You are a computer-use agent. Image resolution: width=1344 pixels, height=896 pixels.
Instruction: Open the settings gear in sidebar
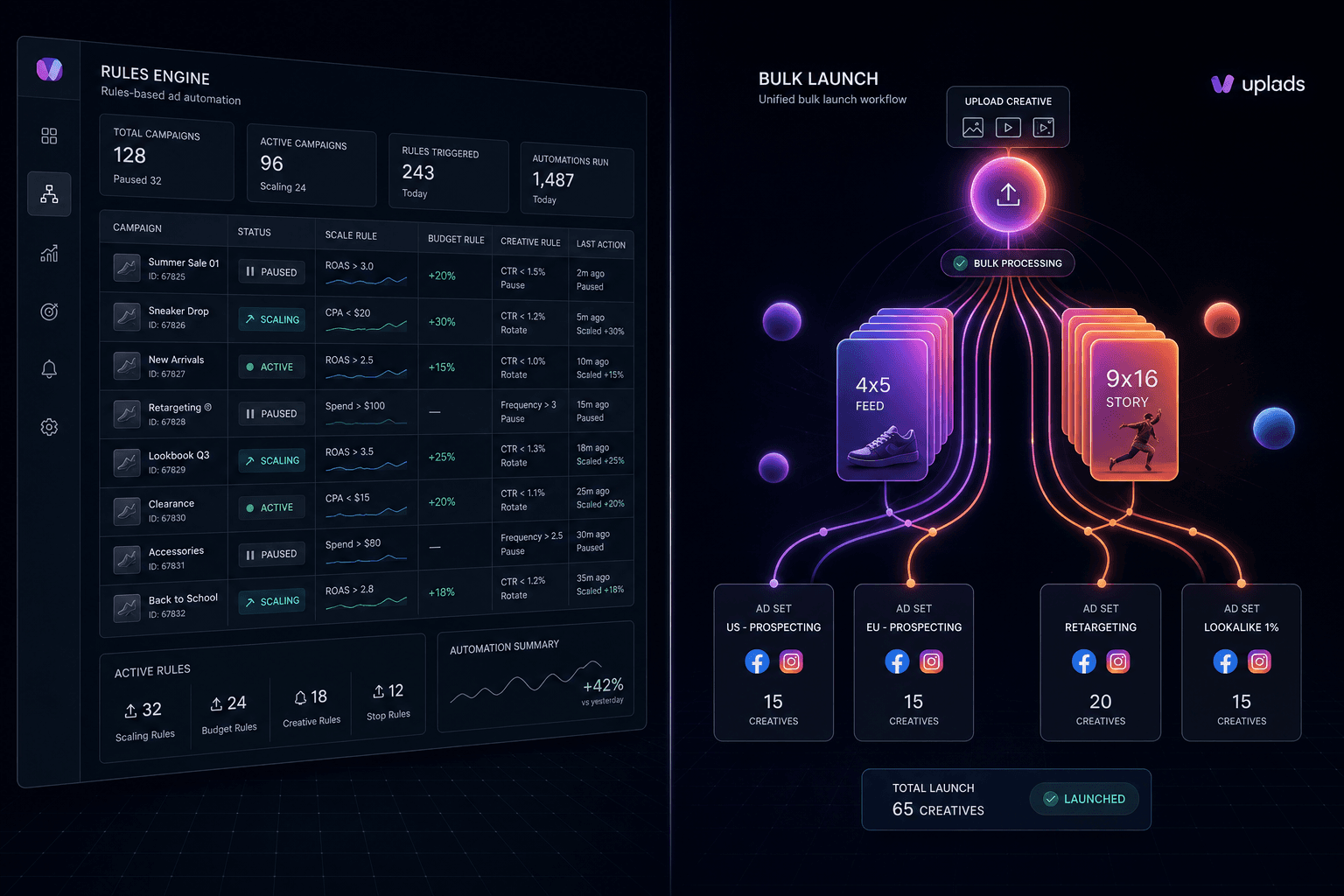[49, 427]
